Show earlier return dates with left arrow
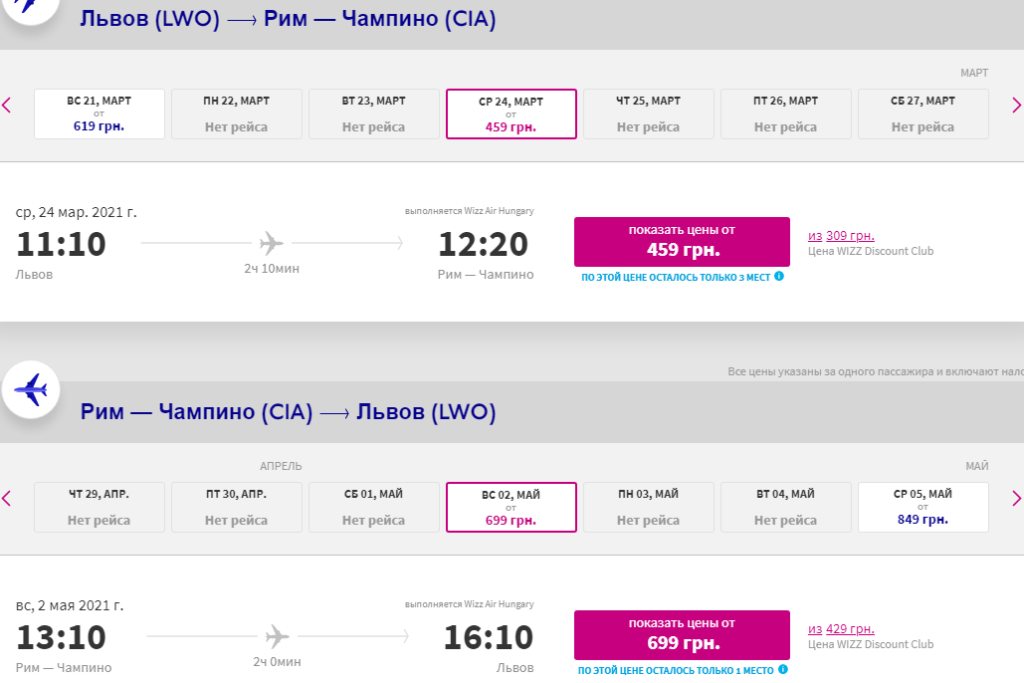Screen dimensions: 1024x683 click(x=7, y=499)
